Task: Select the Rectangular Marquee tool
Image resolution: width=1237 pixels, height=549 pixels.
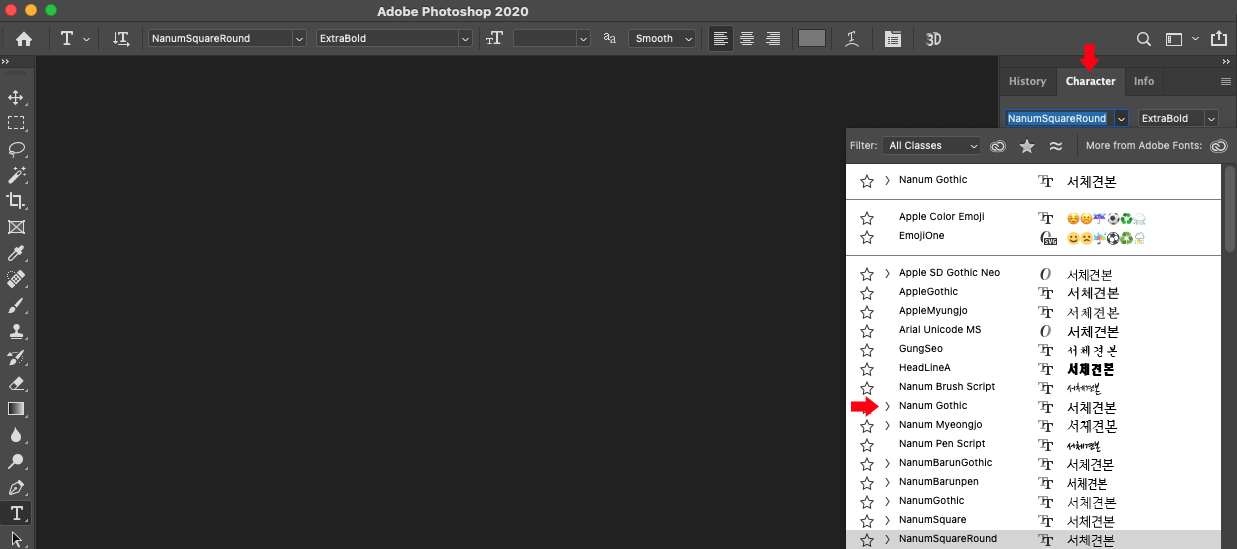Action: point(16,123)
